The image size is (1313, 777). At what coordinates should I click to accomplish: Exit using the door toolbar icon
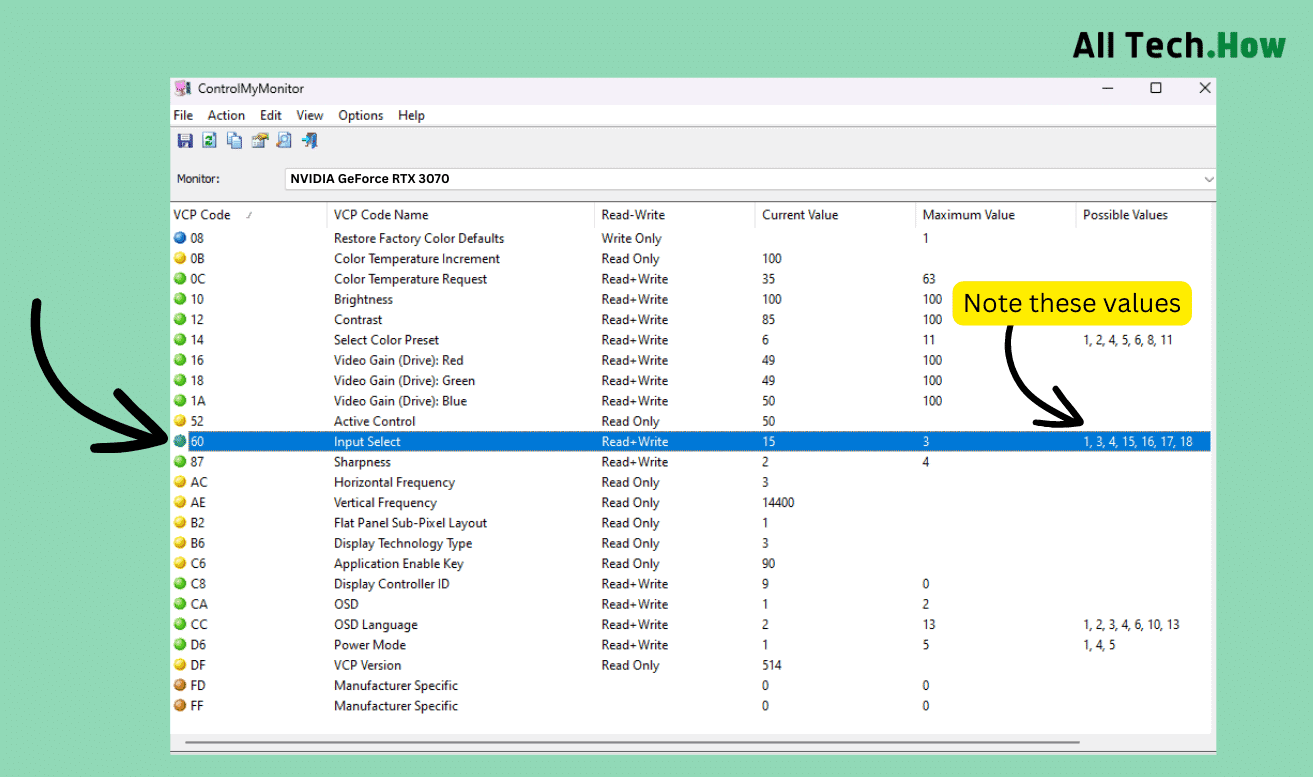click(x=309, y=140)
